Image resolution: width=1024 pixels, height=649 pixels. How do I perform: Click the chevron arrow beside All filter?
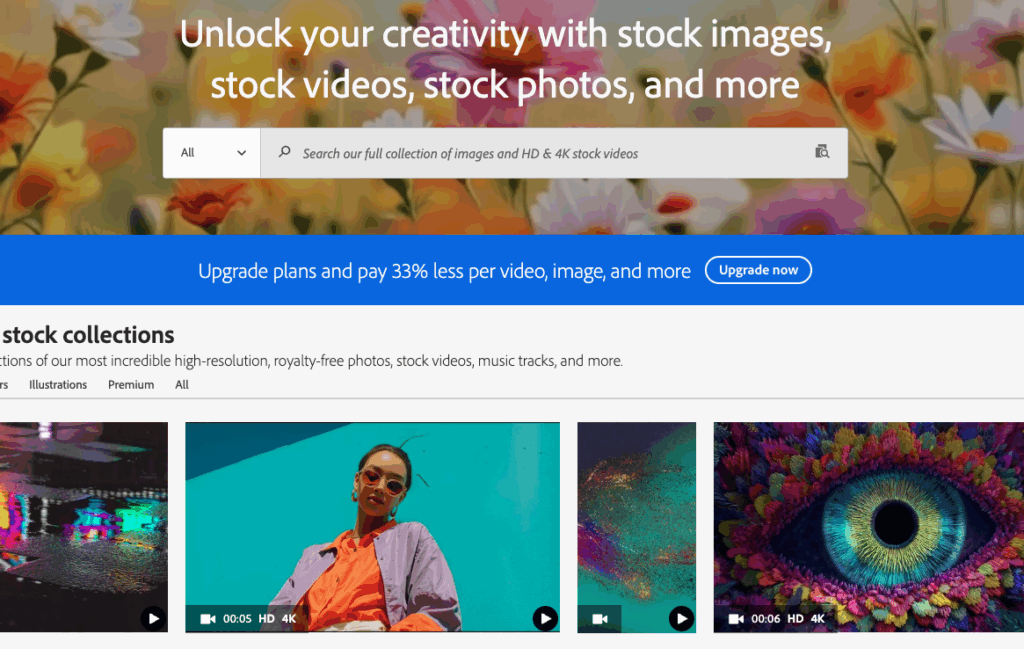pos(241,153)
